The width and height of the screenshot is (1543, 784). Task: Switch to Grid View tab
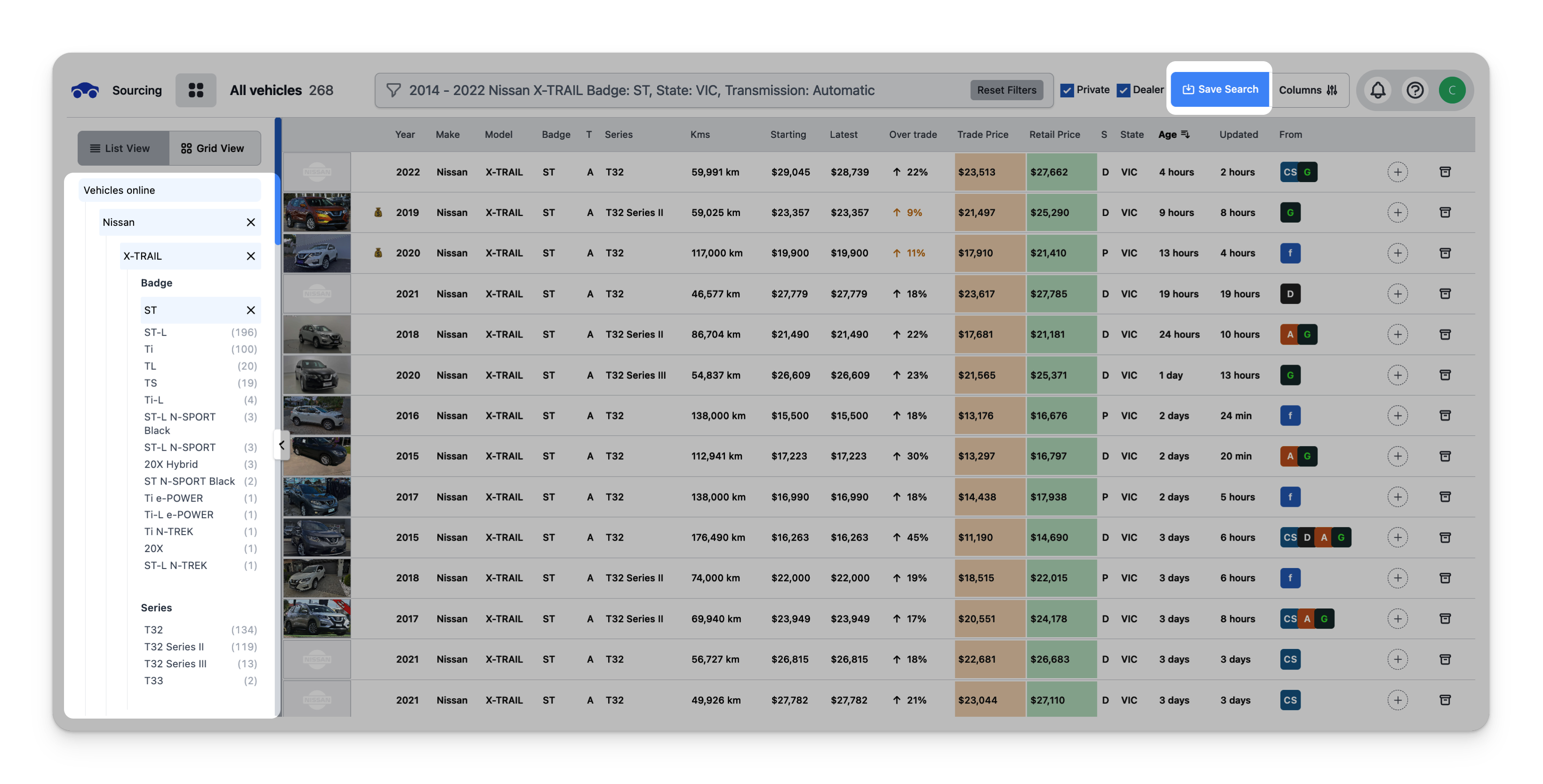pos(213,149)
